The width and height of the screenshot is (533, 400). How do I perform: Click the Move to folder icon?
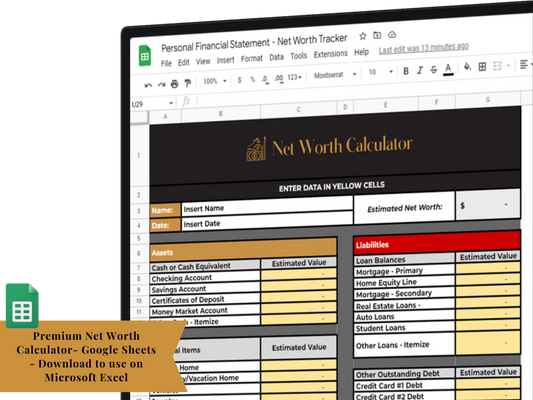pos(377,35)
